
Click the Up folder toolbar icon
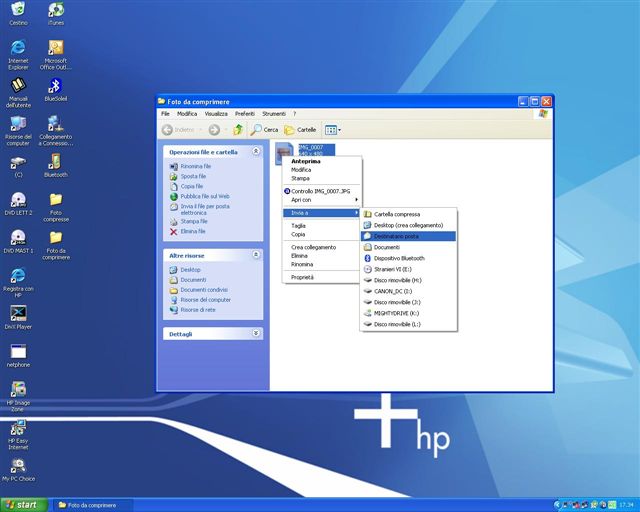tap(238, 130)
